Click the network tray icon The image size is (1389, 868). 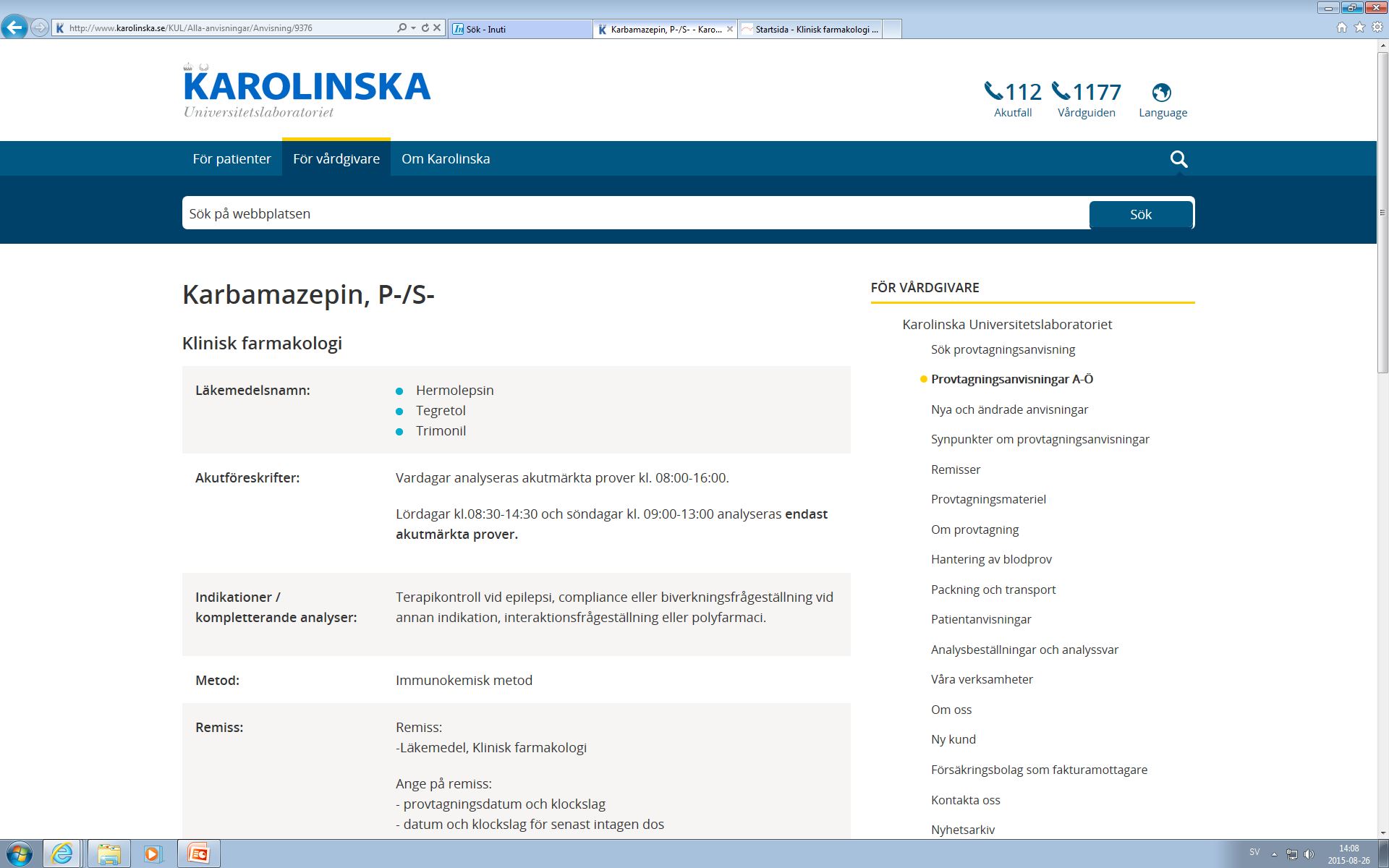(x=1292, y=854)
